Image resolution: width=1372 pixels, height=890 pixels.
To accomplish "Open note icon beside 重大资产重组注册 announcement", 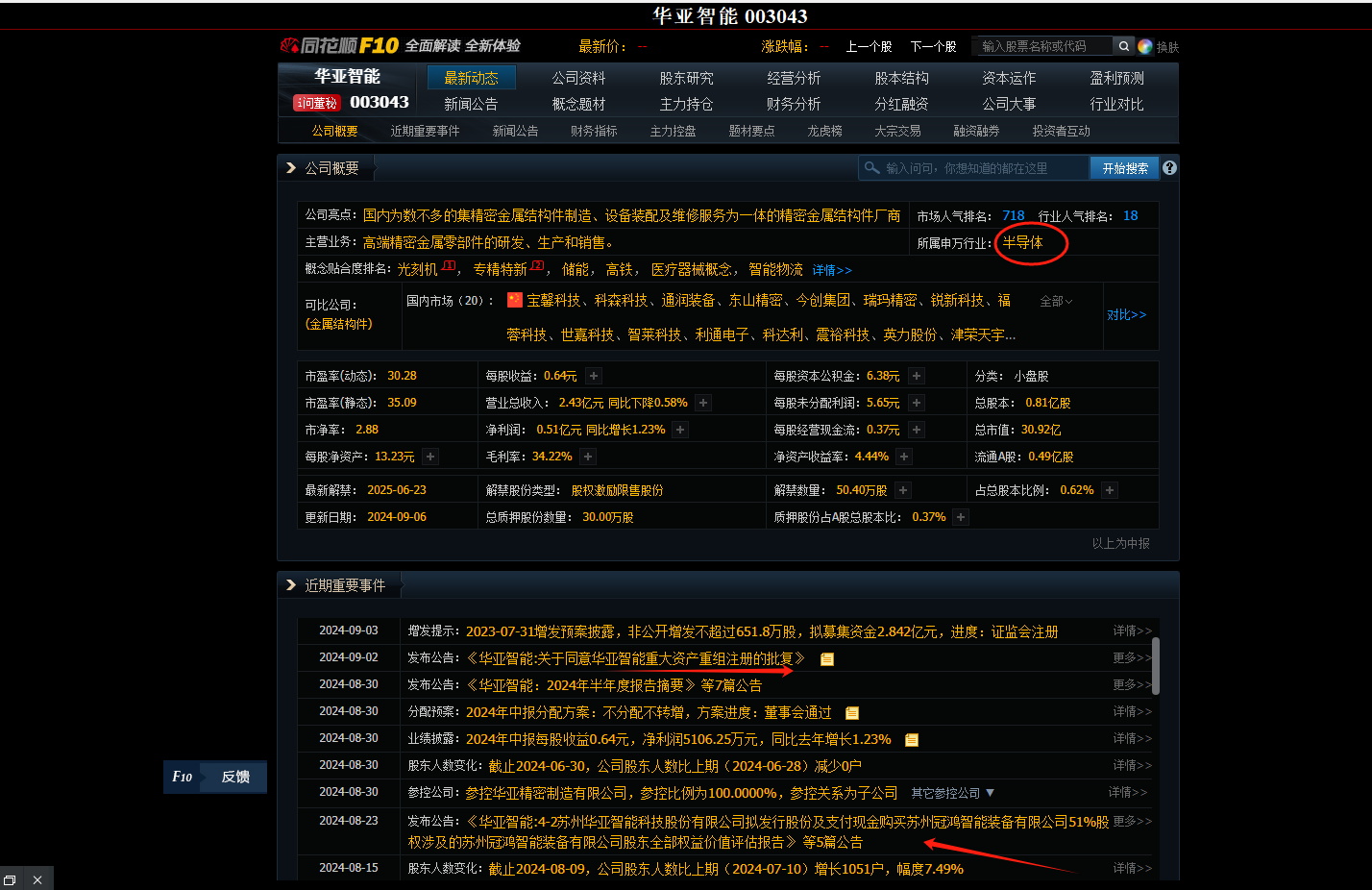I will coord(826,659).
